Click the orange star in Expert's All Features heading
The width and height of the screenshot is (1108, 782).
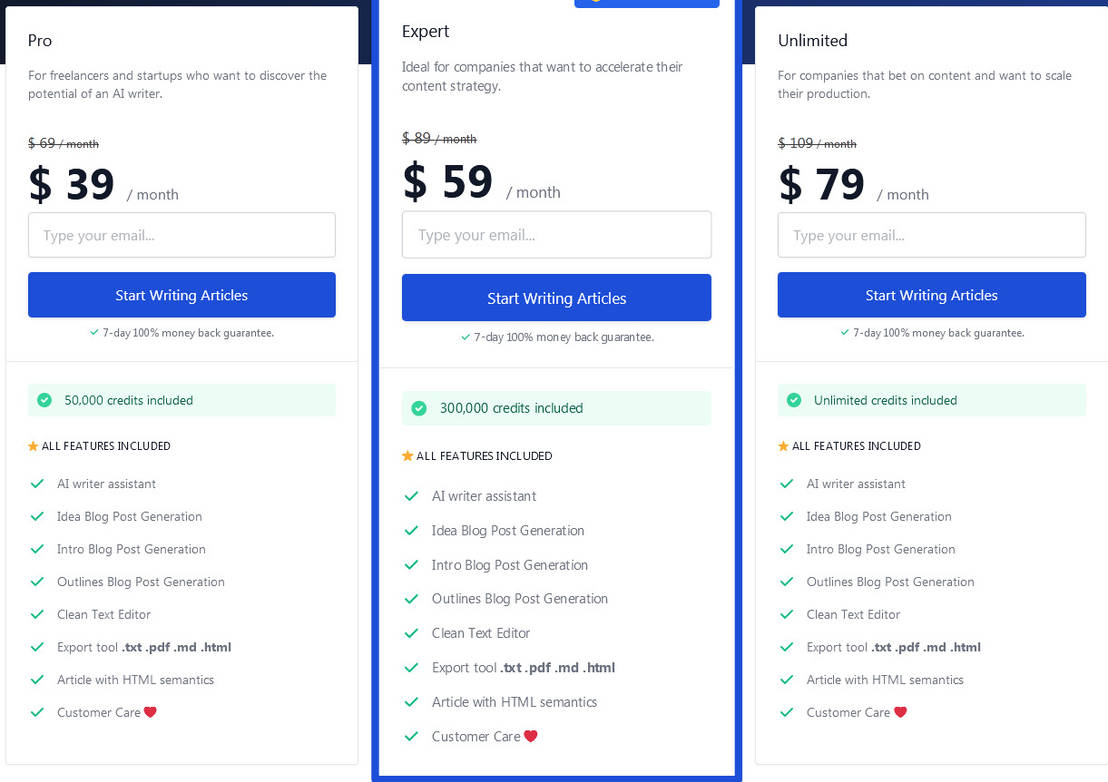407,456
